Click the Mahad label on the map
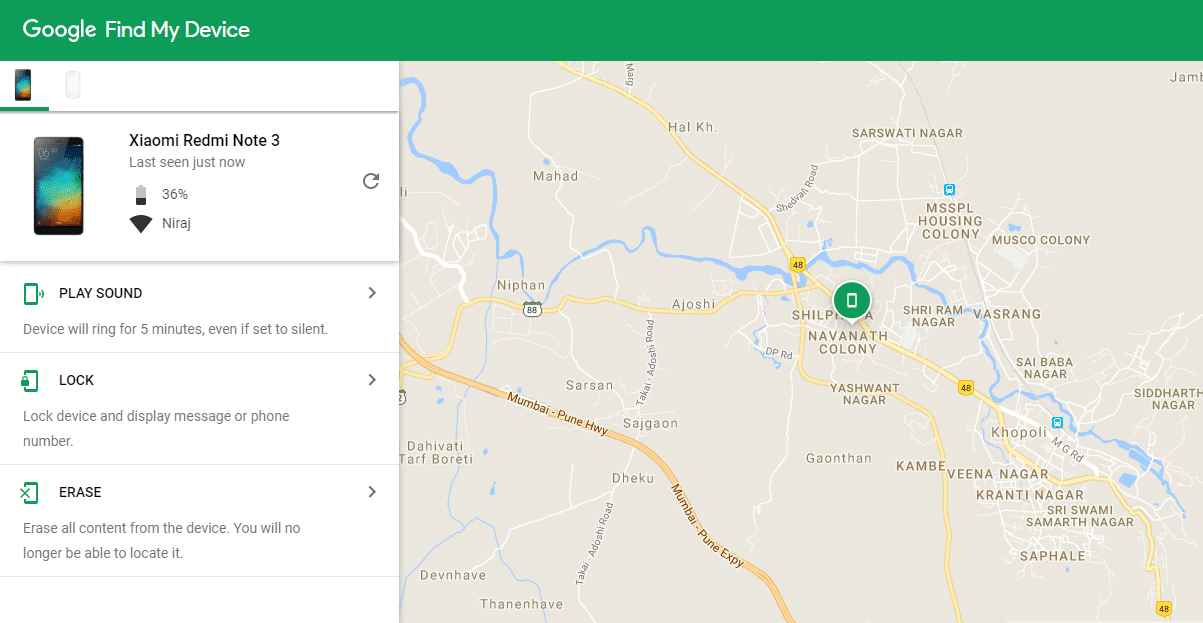This screenshot has height=623, width=1203. tap(556, 176)
